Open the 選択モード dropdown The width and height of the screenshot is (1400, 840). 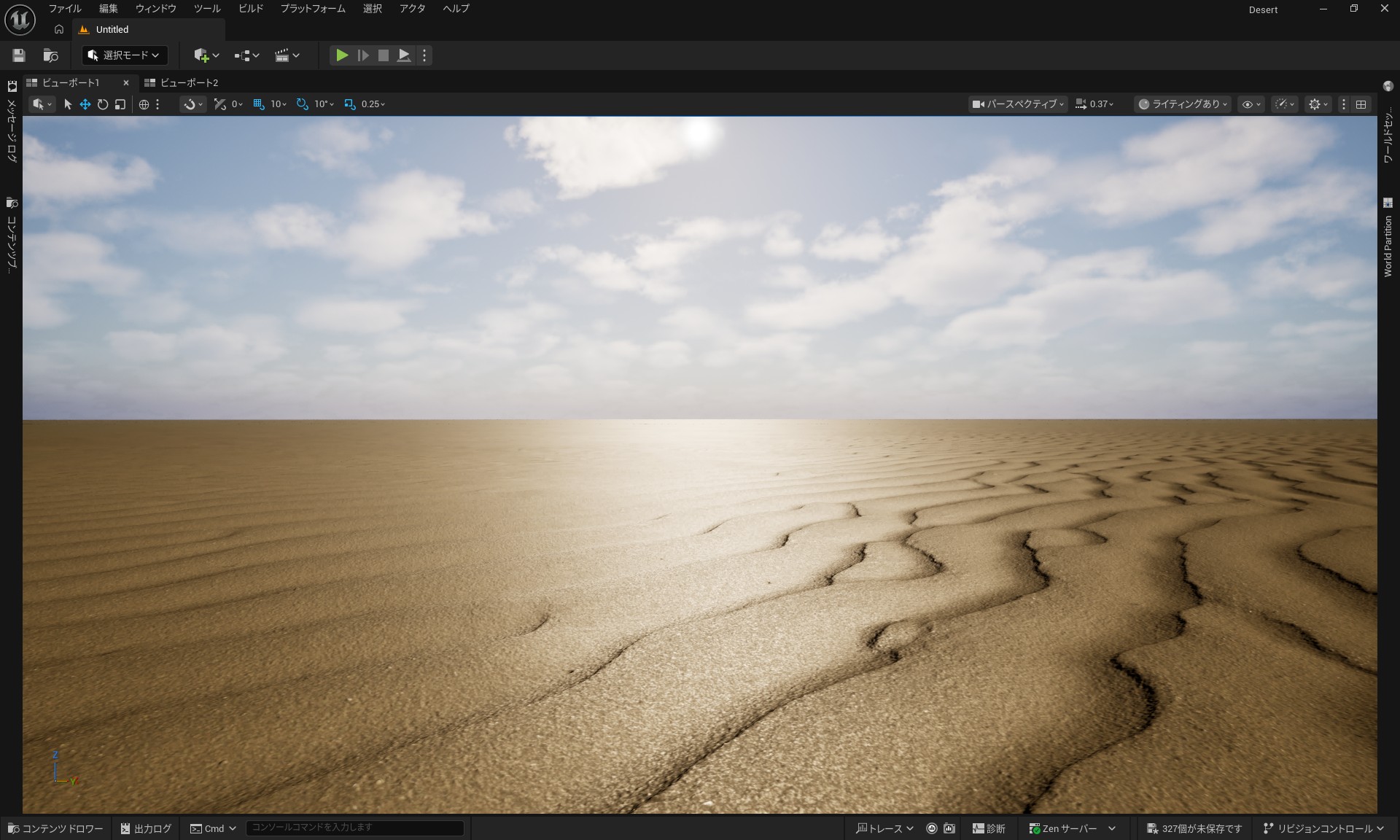[x=122, y=55]
